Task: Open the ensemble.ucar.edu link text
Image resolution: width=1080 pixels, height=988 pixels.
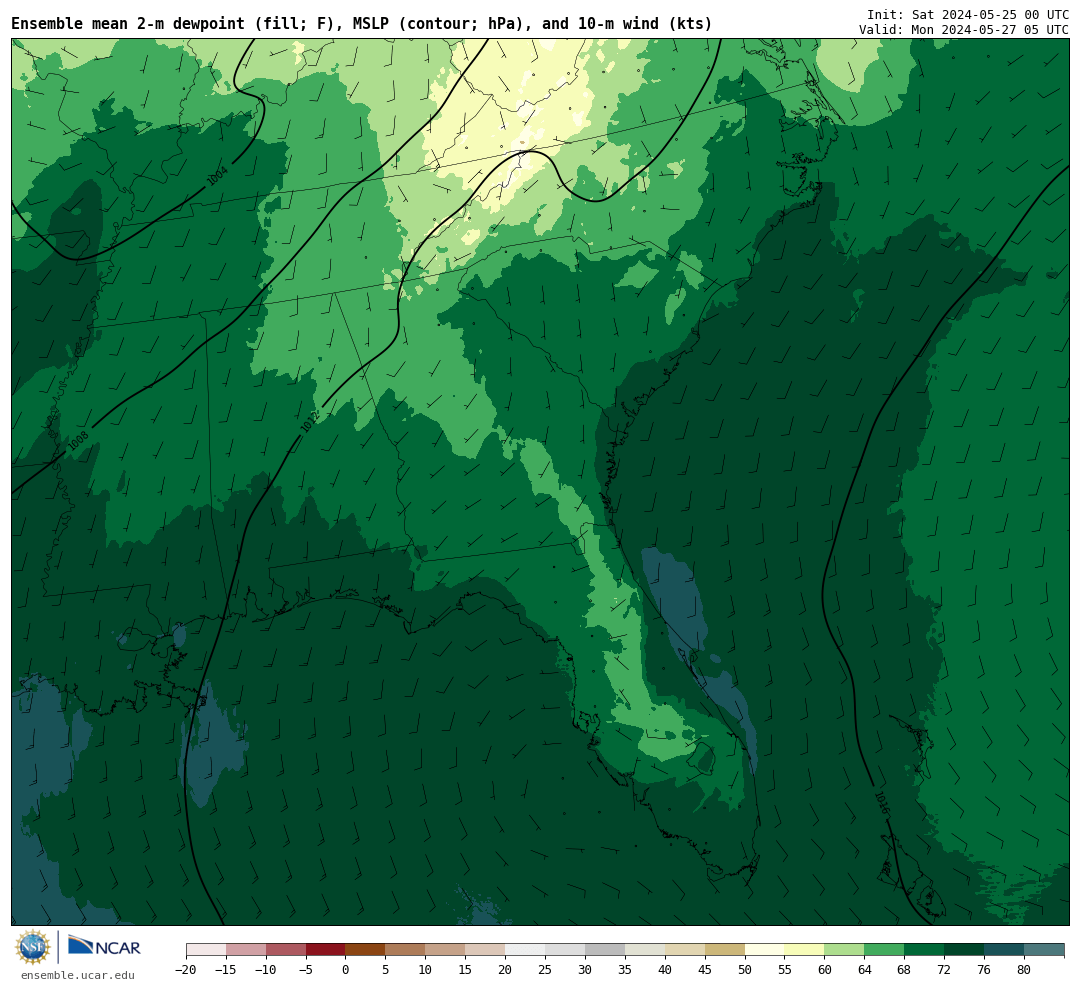Action: pos(78,975)
